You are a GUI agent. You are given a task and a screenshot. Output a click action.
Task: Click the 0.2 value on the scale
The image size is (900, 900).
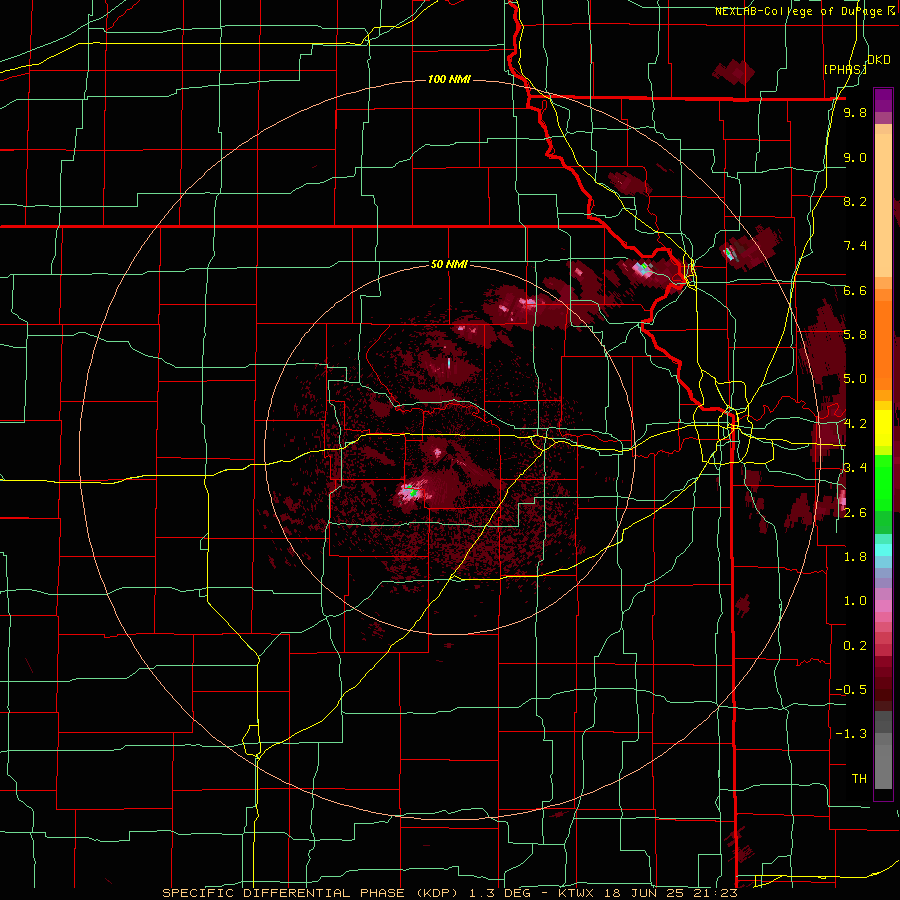(855, 646)
